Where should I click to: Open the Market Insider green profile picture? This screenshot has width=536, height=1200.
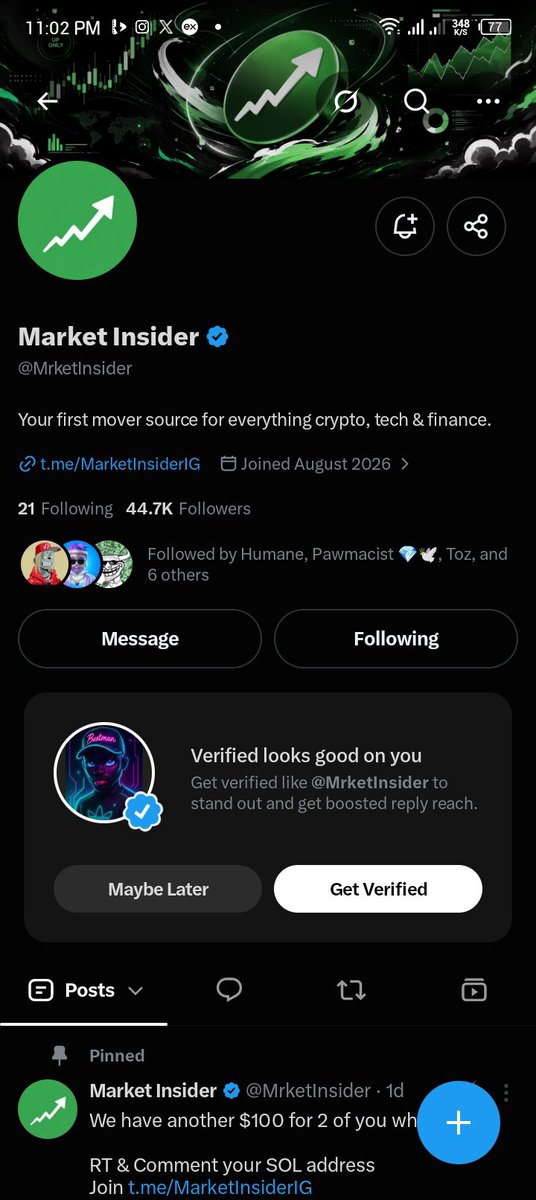pos(77,221)
